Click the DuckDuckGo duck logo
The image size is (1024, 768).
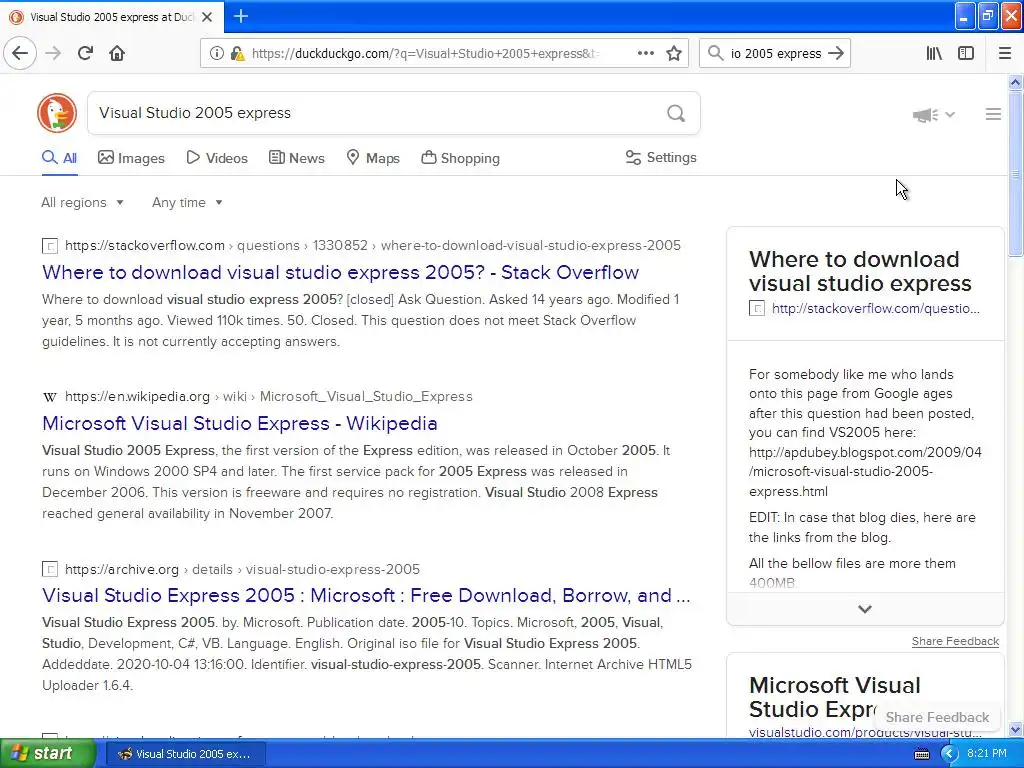(57, 113)
